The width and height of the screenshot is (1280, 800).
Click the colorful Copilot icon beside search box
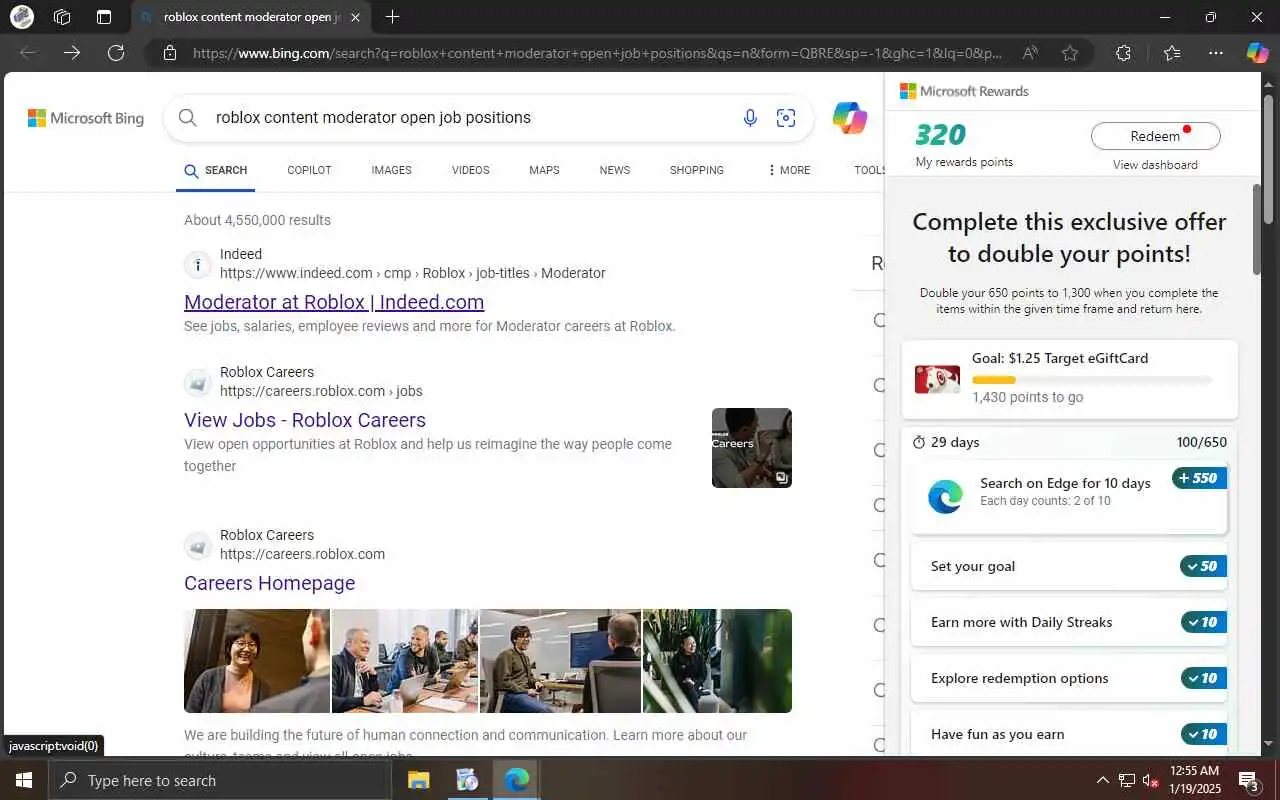850,118
